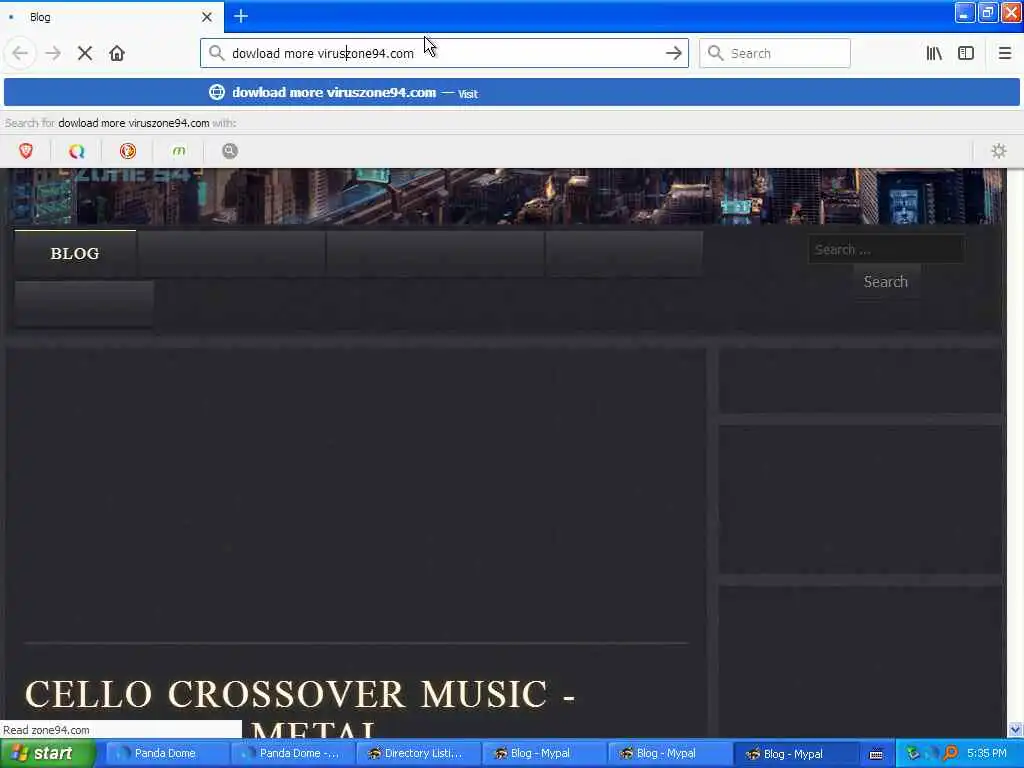
Task: Search with the DuckDuckGo engine icon
Action: pyautogui.click(x=128, y=151)
